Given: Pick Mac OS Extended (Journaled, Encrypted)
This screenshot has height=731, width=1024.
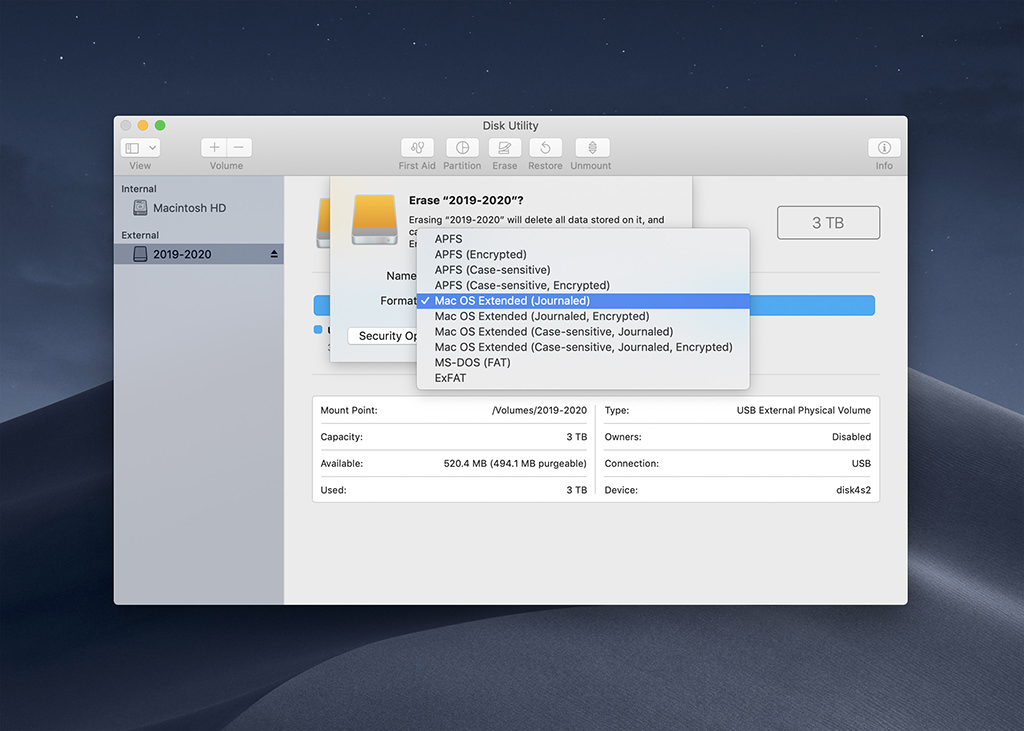Looking at the screenshot, I should (583, 316).
